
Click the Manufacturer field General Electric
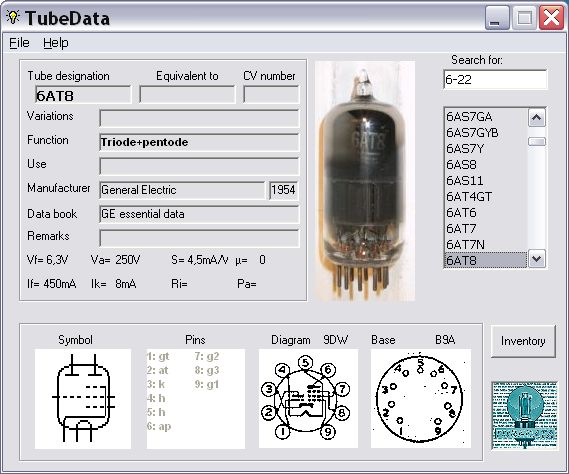point(182,190)
